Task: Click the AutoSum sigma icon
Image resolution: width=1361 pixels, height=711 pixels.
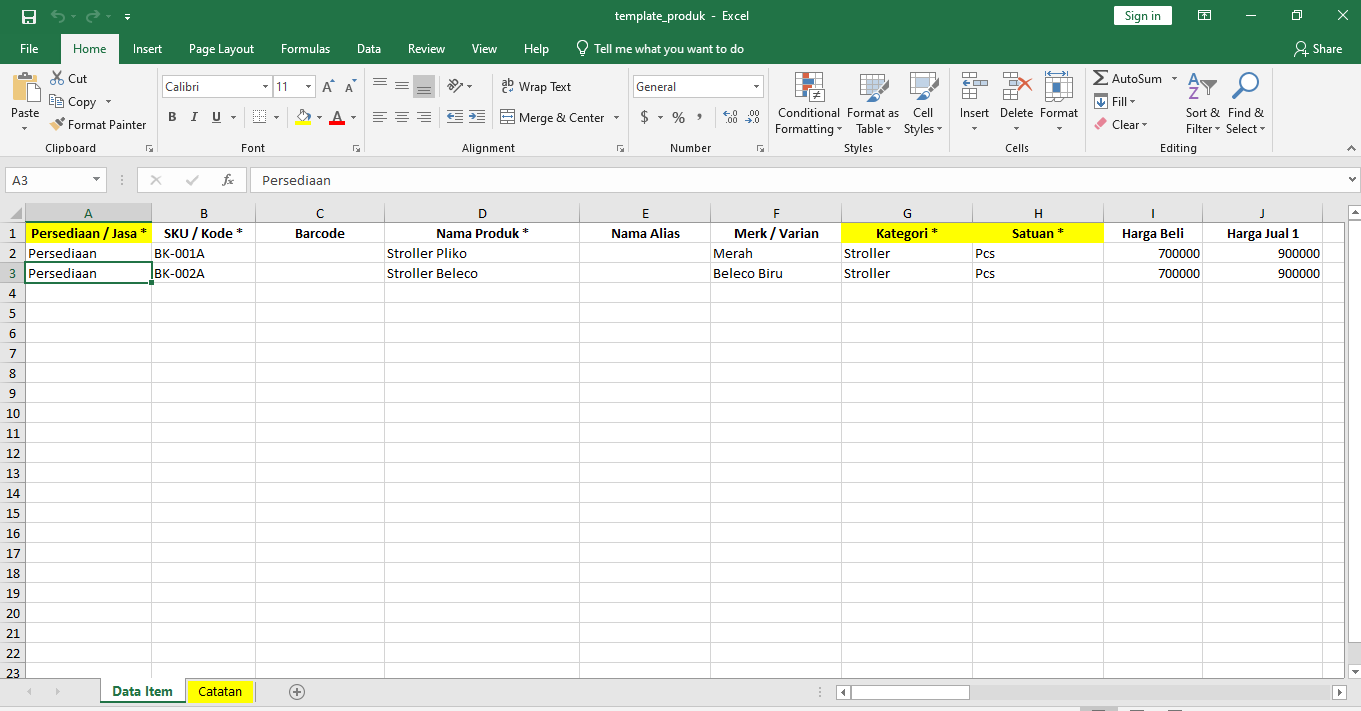Action: click(1101, 78)
